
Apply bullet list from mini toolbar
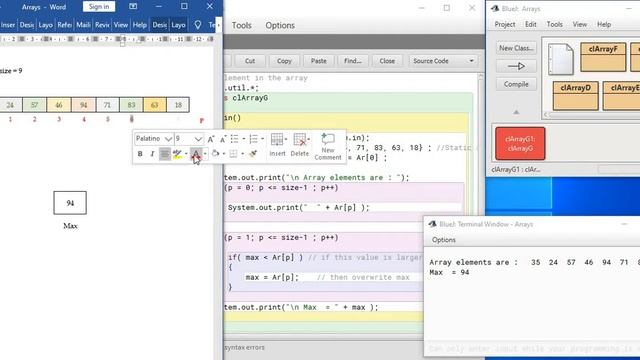point(235,139)
